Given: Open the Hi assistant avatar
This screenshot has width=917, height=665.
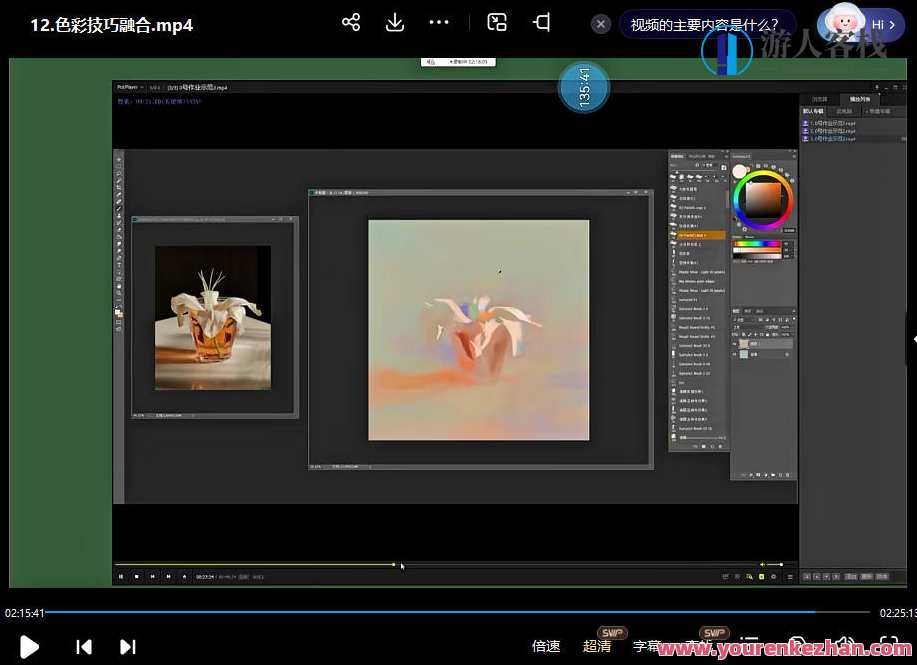Looking at the screenshot, I should 861,24.
